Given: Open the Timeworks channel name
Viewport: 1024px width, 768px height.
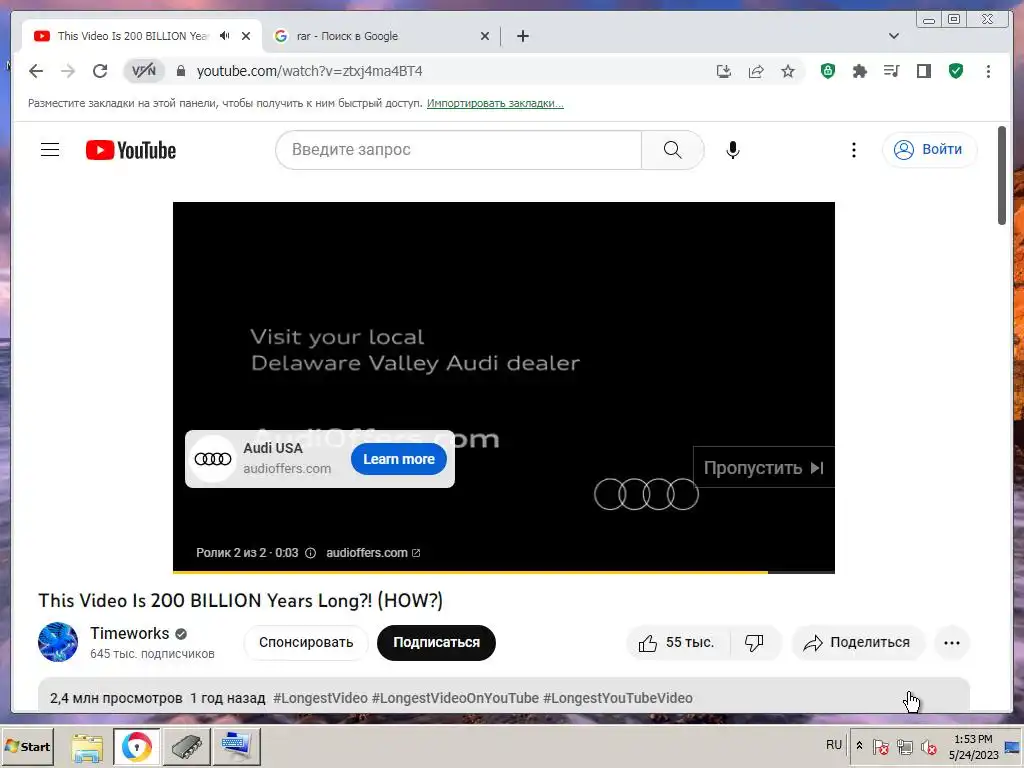Looking at the screenshot, I should pyautogui.click(x=129, y=633).
